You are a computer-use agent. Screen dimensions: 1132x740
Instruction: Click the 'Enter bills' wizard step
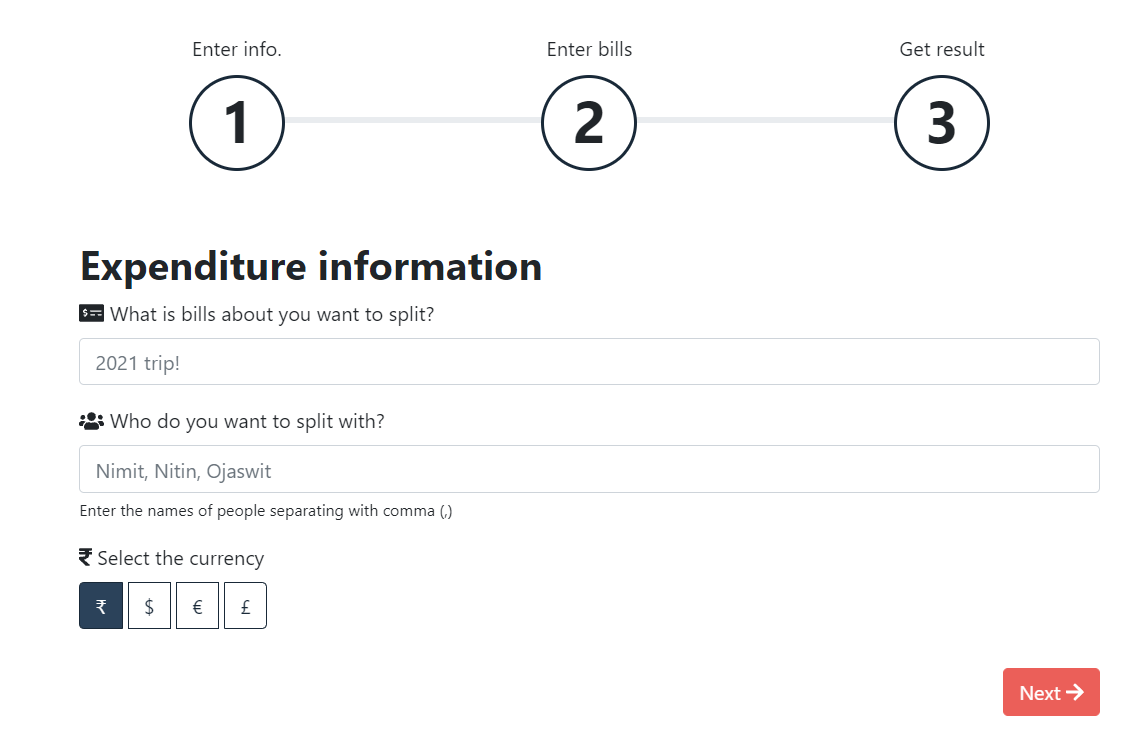589,48
